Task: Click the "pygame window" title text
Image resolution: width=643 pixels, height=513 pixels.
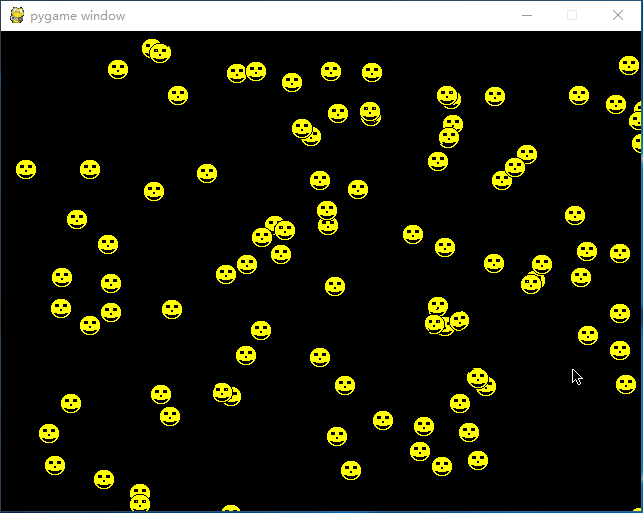Action: click(x=77, y=16)
